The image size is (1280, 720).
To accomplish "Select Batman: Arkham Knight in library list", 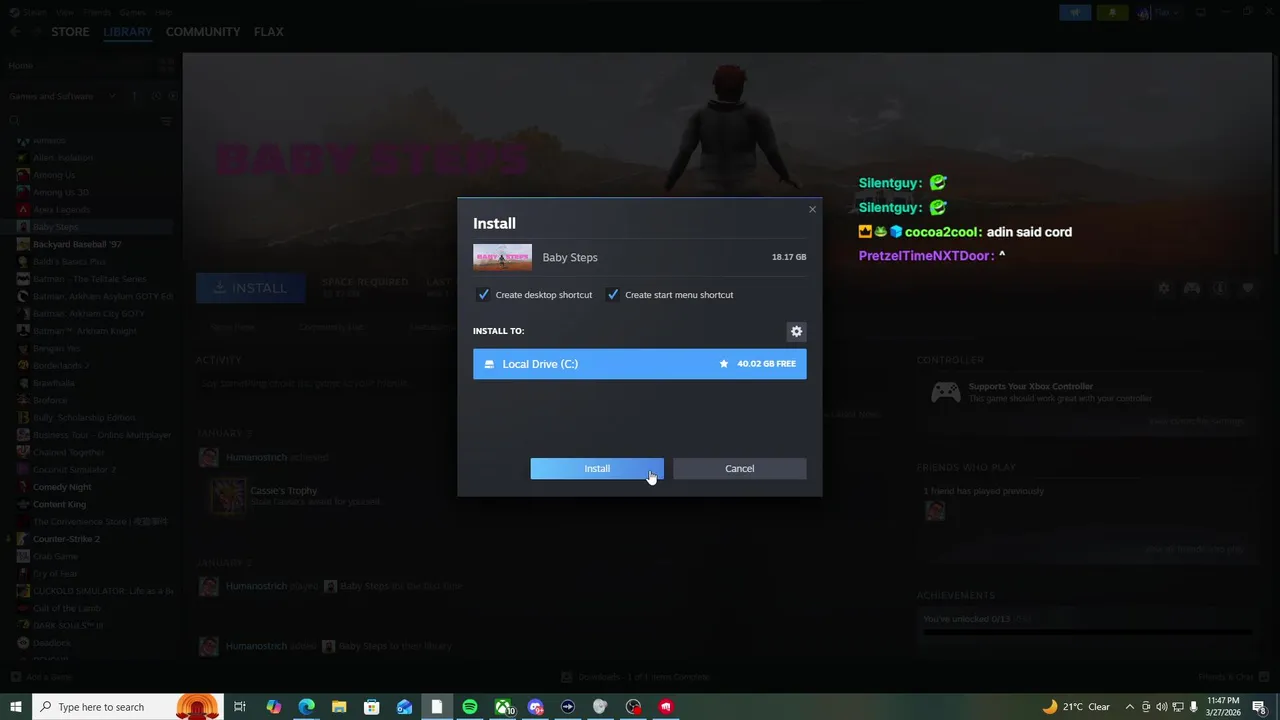I will (84, 331).
